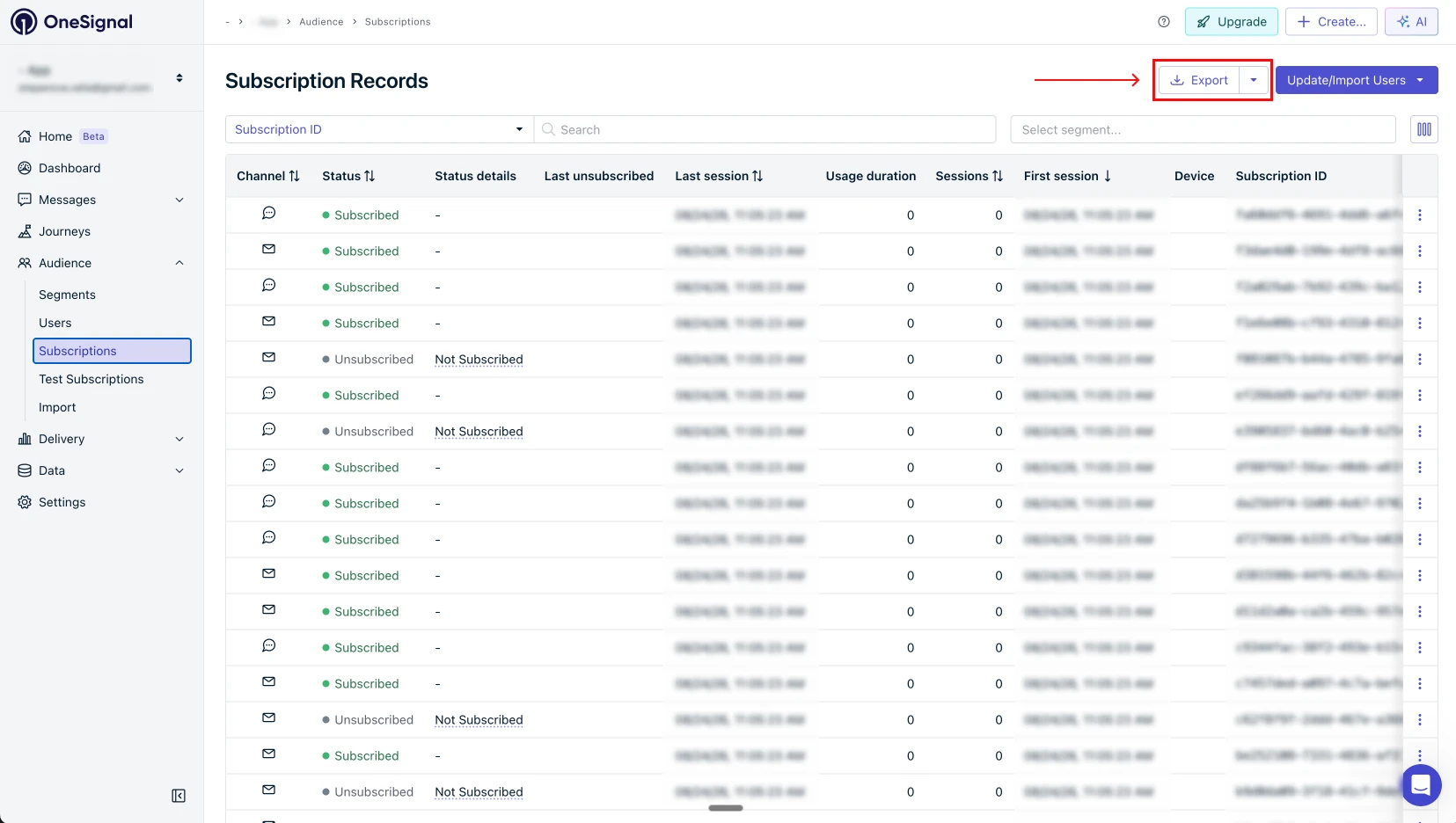Open the help question mark icon
Screen dimensions: 1456x823
1164,22
